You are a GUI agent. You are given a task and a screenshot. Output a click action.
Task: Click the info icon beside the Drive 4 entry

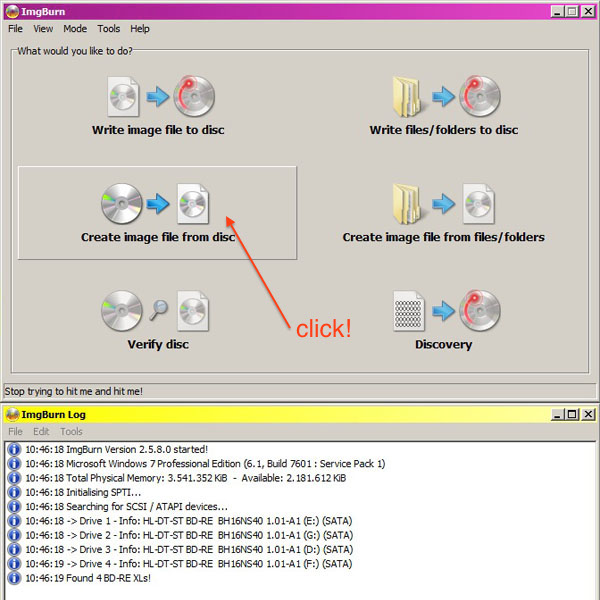(14, 564)
